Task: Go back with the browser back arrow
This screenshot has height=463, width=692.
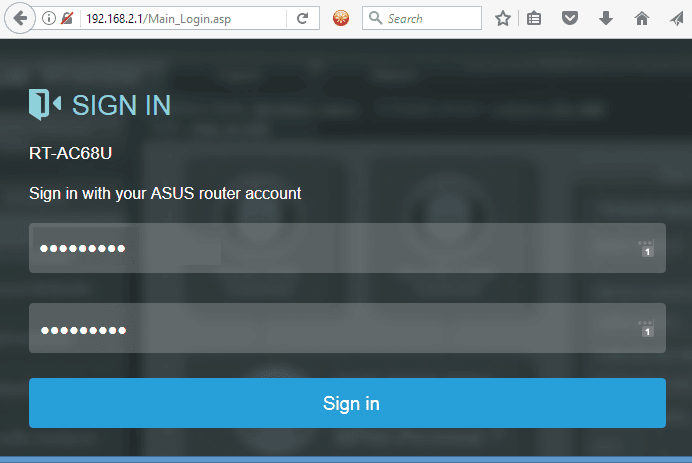Action: [x=20, y=18]
